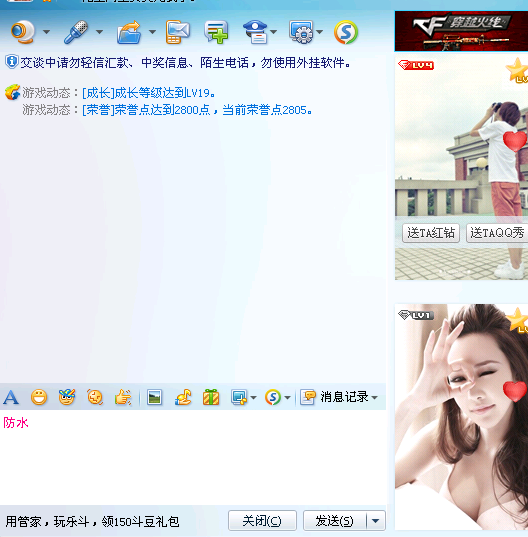Open the honor points 2805 link

[197, 110]
